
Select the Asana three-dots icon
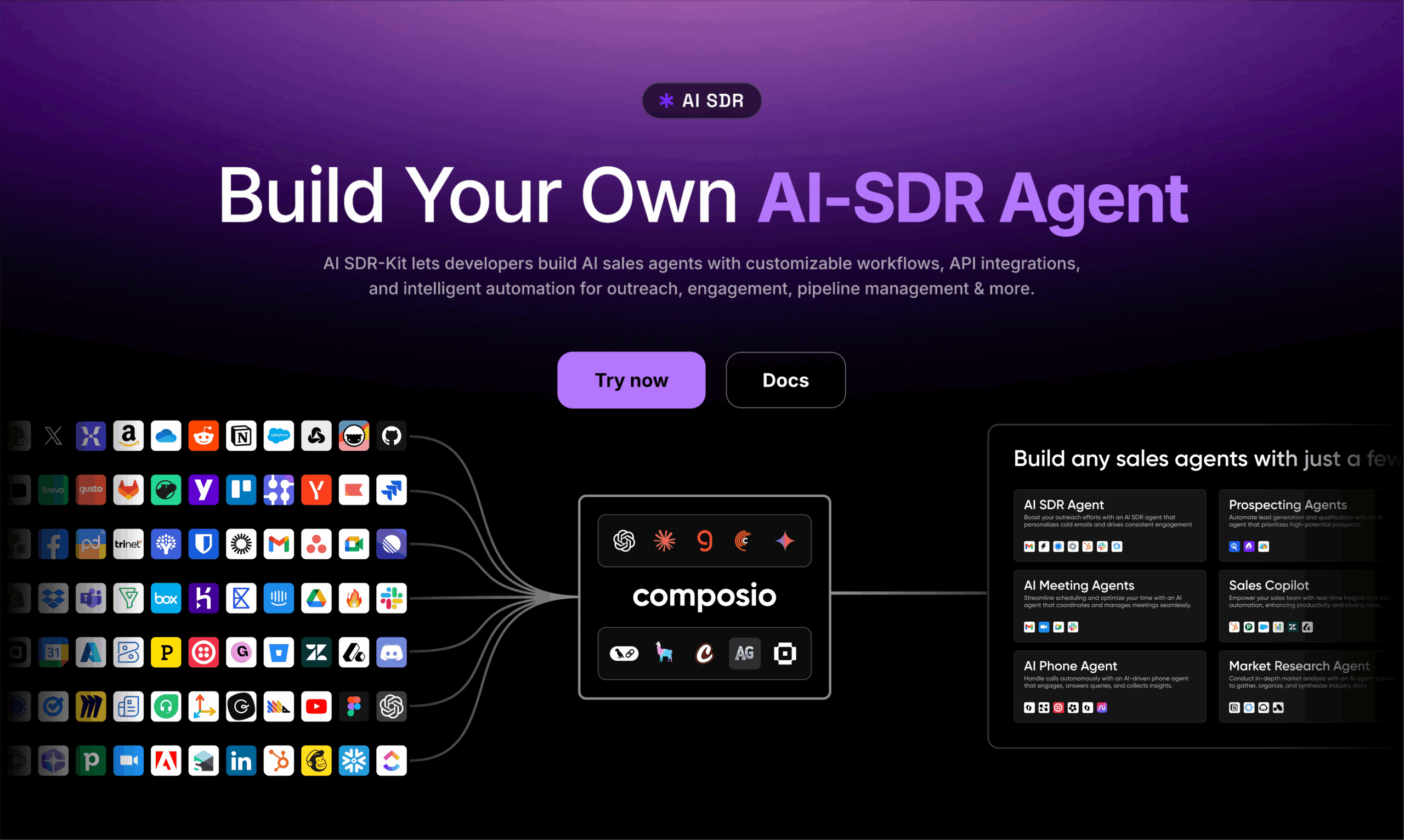click(316, 544)
